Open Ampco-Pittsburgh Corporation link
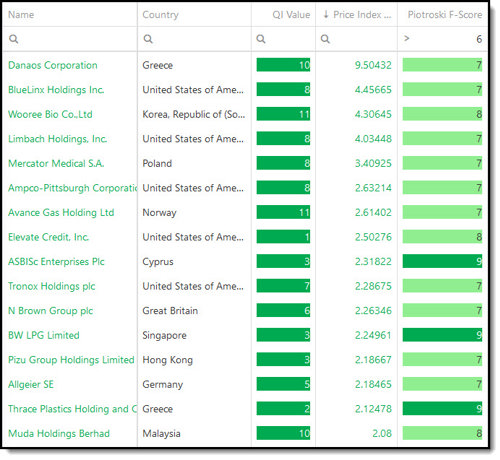Screen dimensions: 500x460 73,188
